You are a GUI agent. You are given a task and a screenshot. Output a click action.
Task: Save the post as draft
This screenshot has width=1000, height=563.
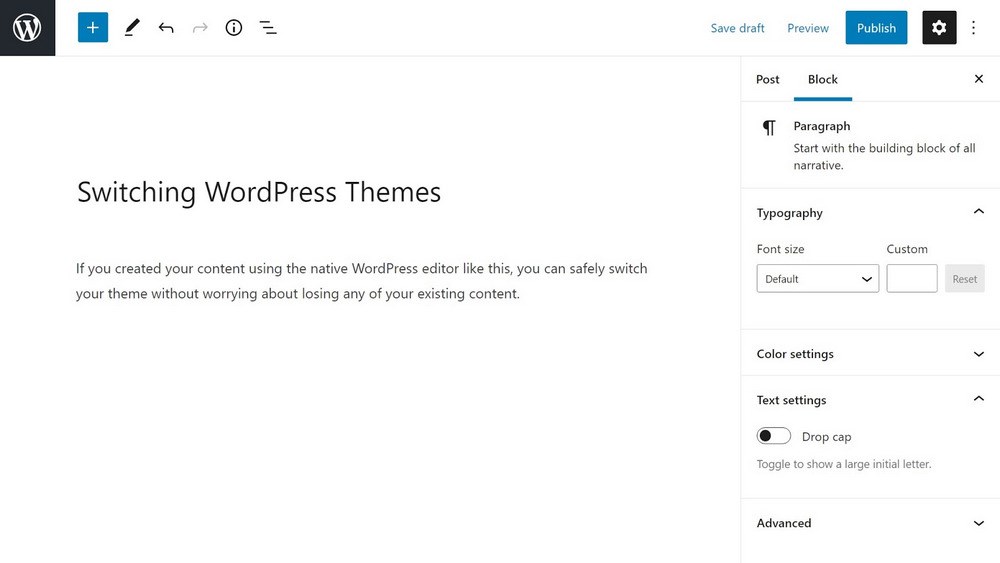[x=737, y=28]
